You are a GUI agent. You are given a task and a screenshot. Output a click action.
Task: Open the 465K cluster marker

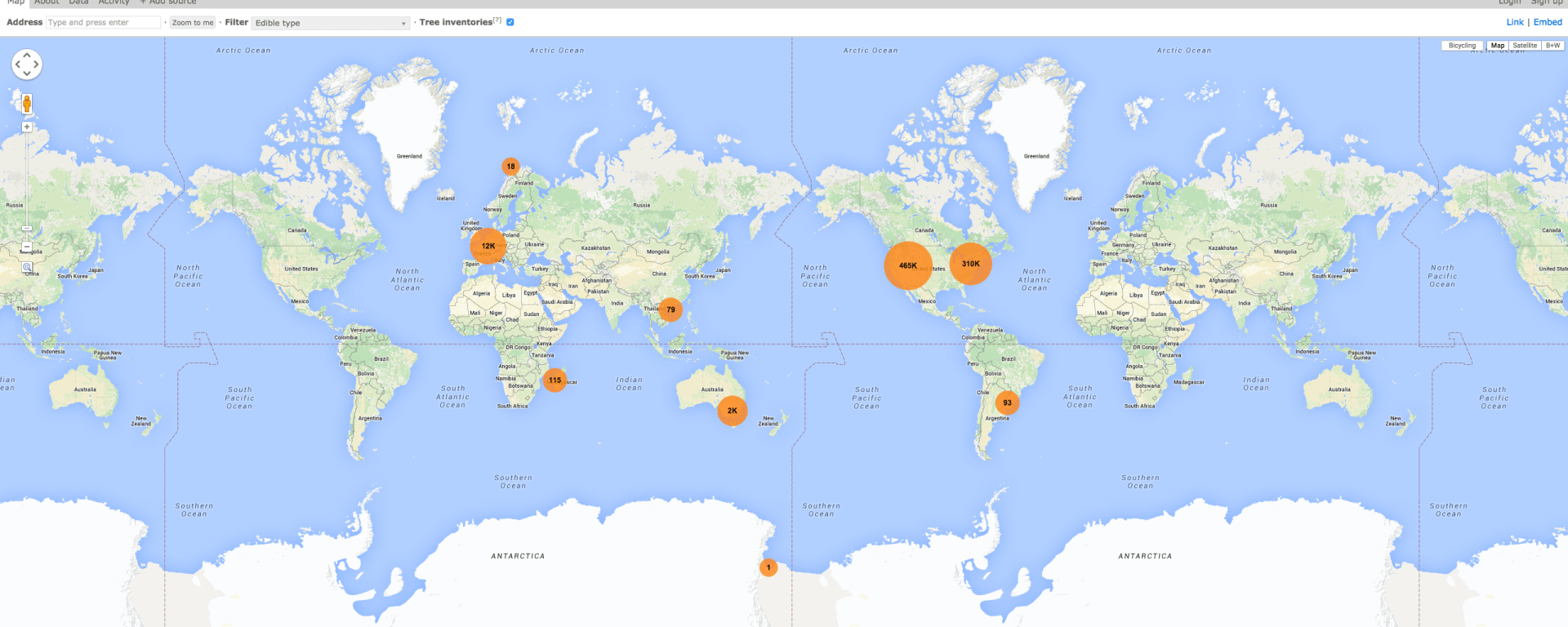[x=907, y=265]
